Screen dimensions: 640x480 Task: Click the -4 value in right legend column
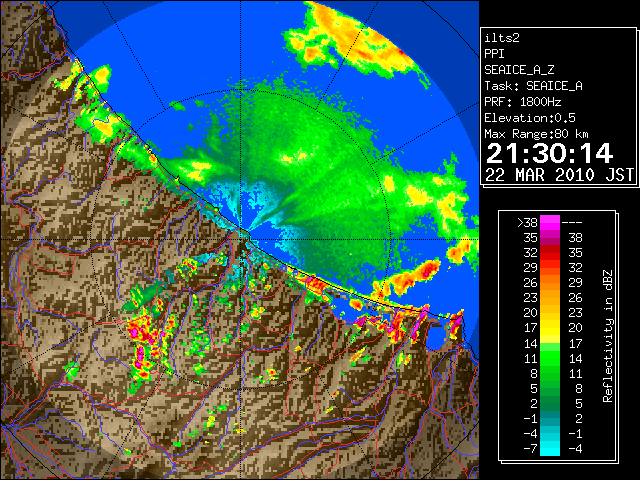(x=573, y=448)
